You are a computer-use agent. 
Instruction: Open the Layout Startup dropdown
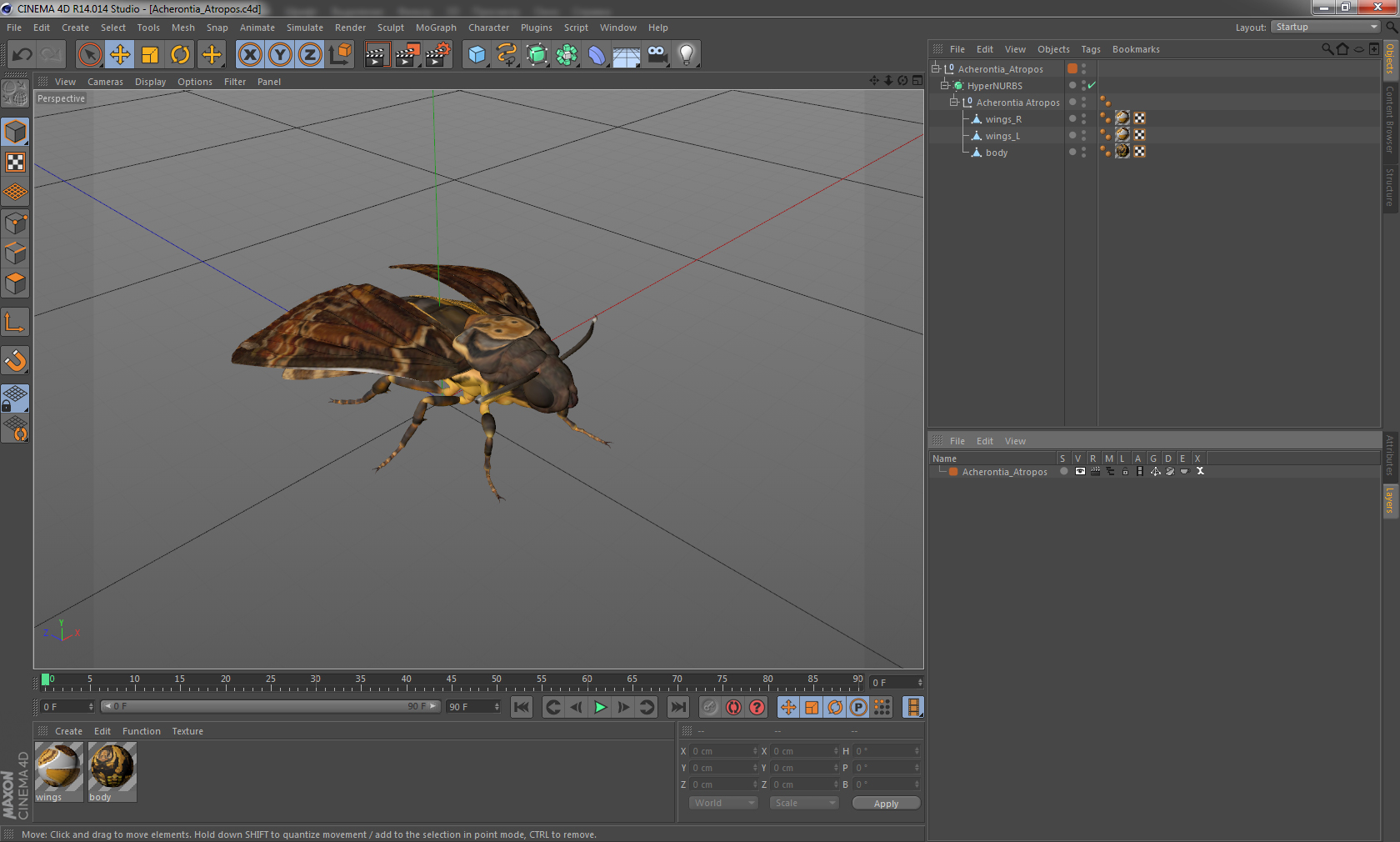coord(1326,28)
